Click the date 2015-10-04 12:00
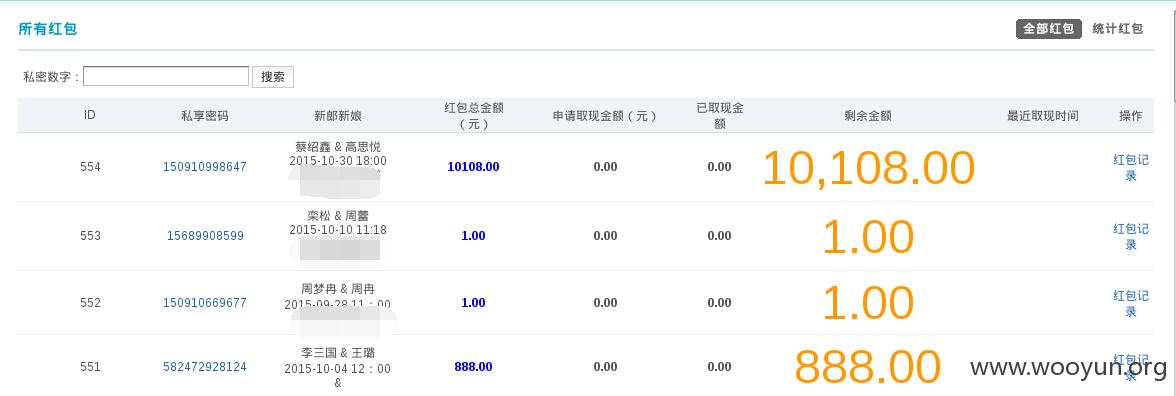Screen dimensions: 1176x396 pos(338,369)
